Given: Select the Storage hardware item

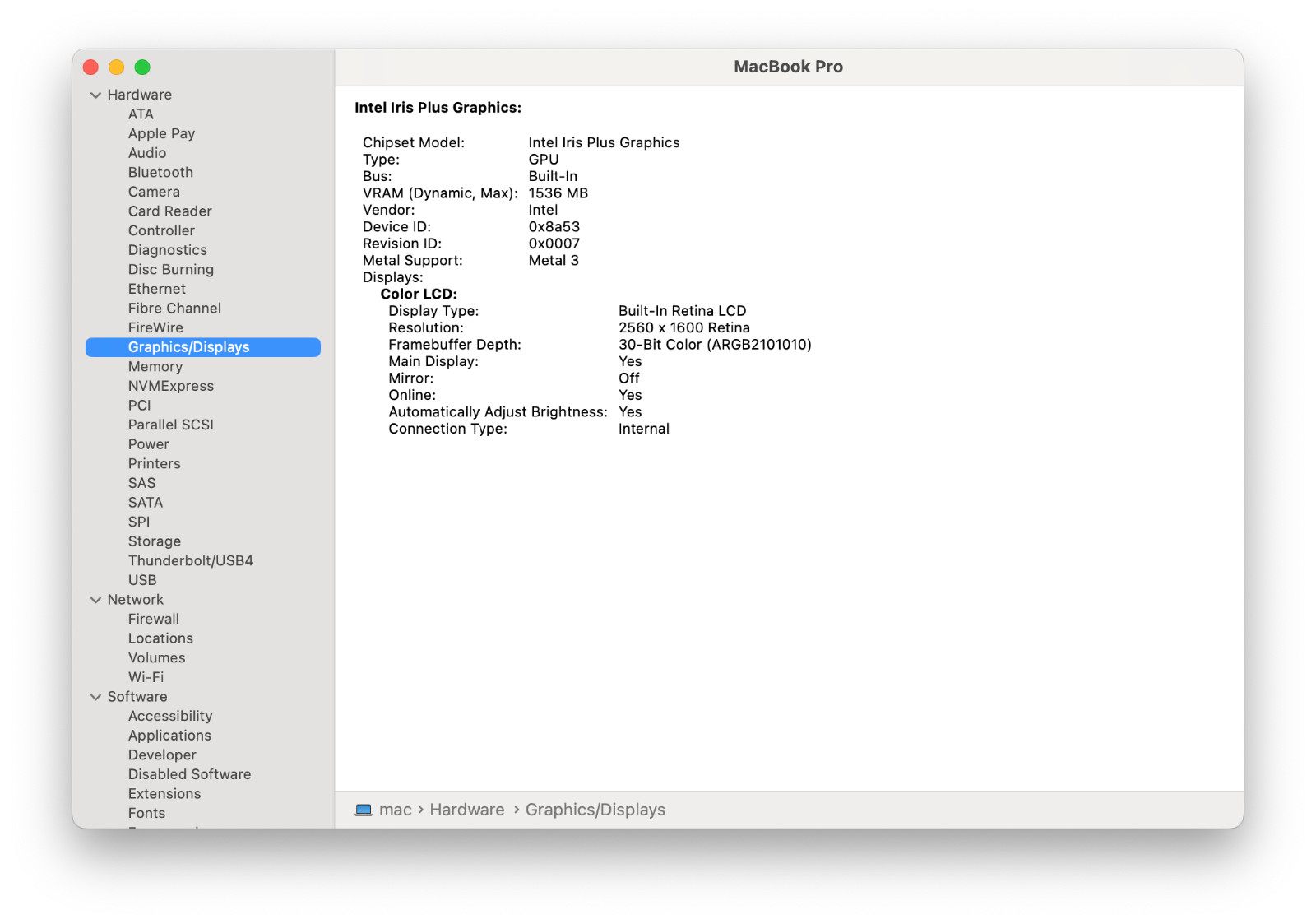Looking at the screenshot, I should click(x=154, y=541).
